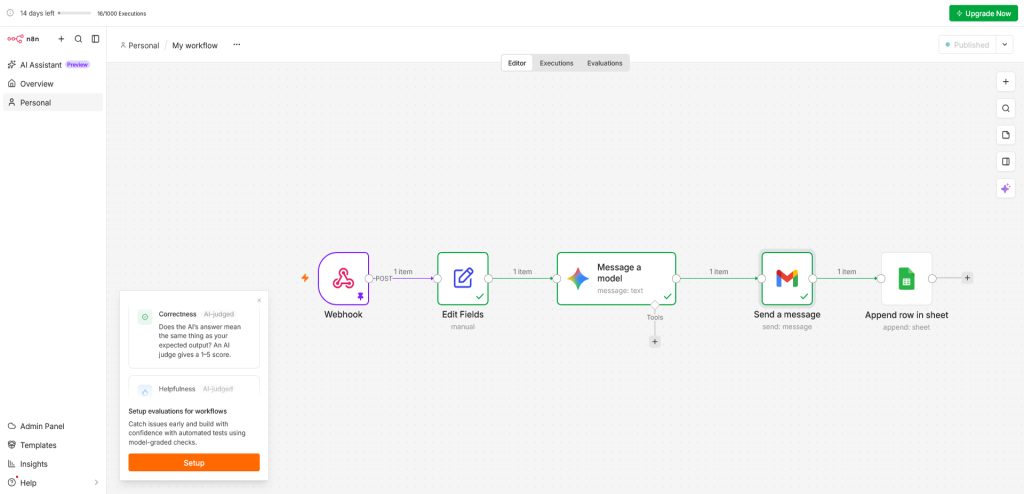The width and height of the screenshot is (1024, 494).
Task: Click plus after Append row in sheet
Action: point(967,278)
